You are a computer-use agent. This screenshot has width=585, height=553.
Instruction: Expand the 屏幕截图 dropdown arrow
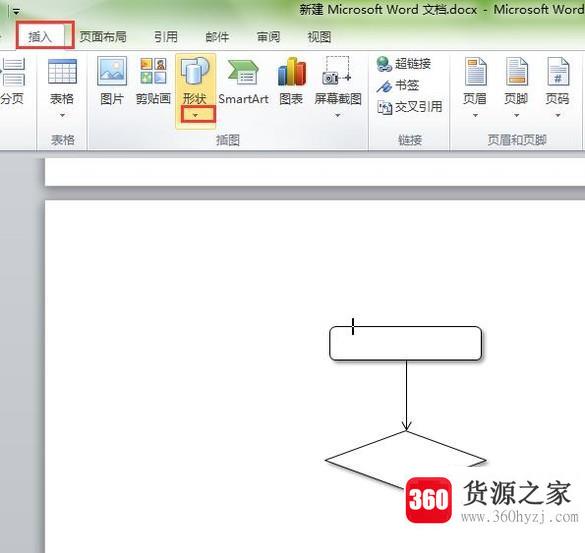point(338,115)
